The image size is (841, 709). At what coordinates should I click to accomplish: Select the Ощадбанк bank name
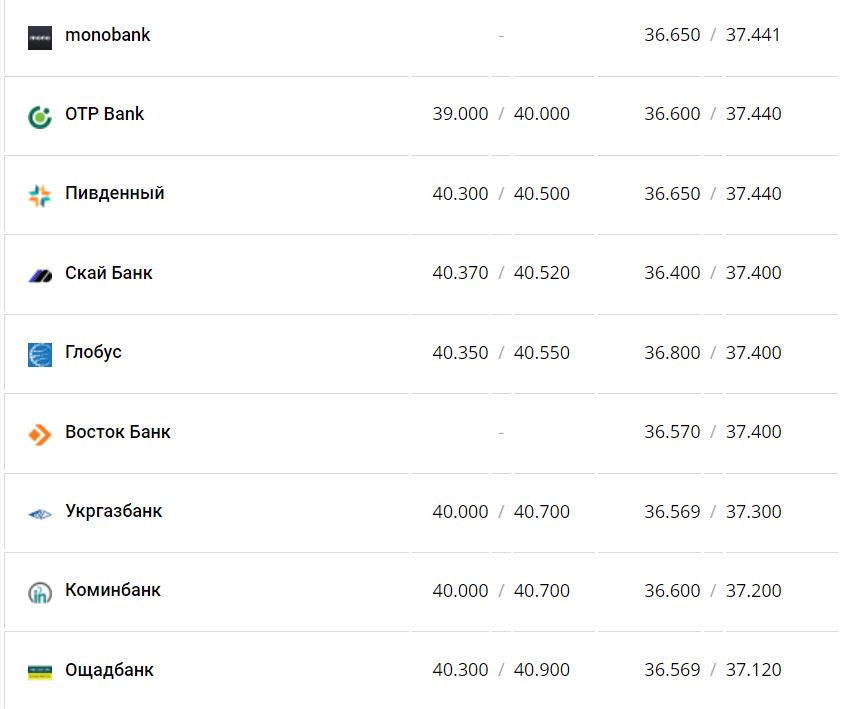110,670
